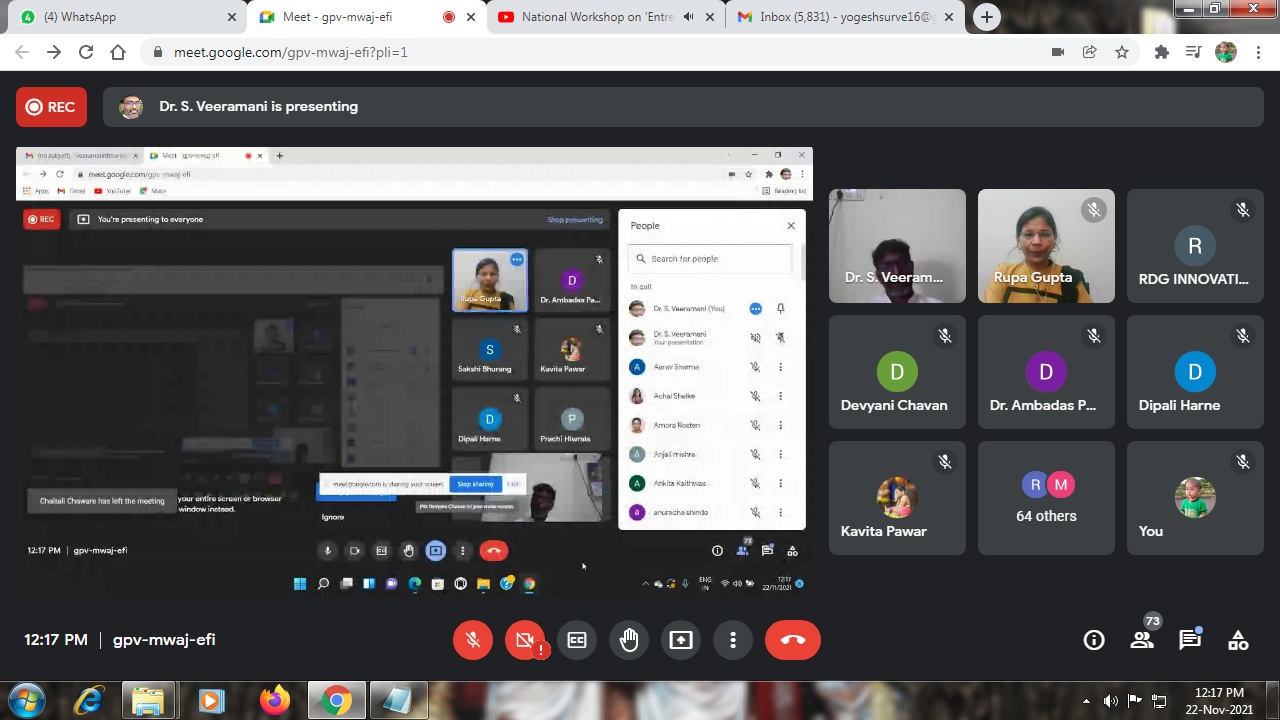Open chat with everyone panel
The width and height of the screenshot is (1280, 720).
pyautogui.click(x=1190, y=640)
